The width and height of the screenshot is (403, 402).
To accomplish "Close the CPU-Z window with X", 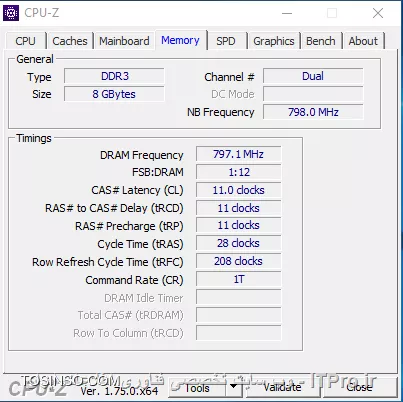I will 378,13.
